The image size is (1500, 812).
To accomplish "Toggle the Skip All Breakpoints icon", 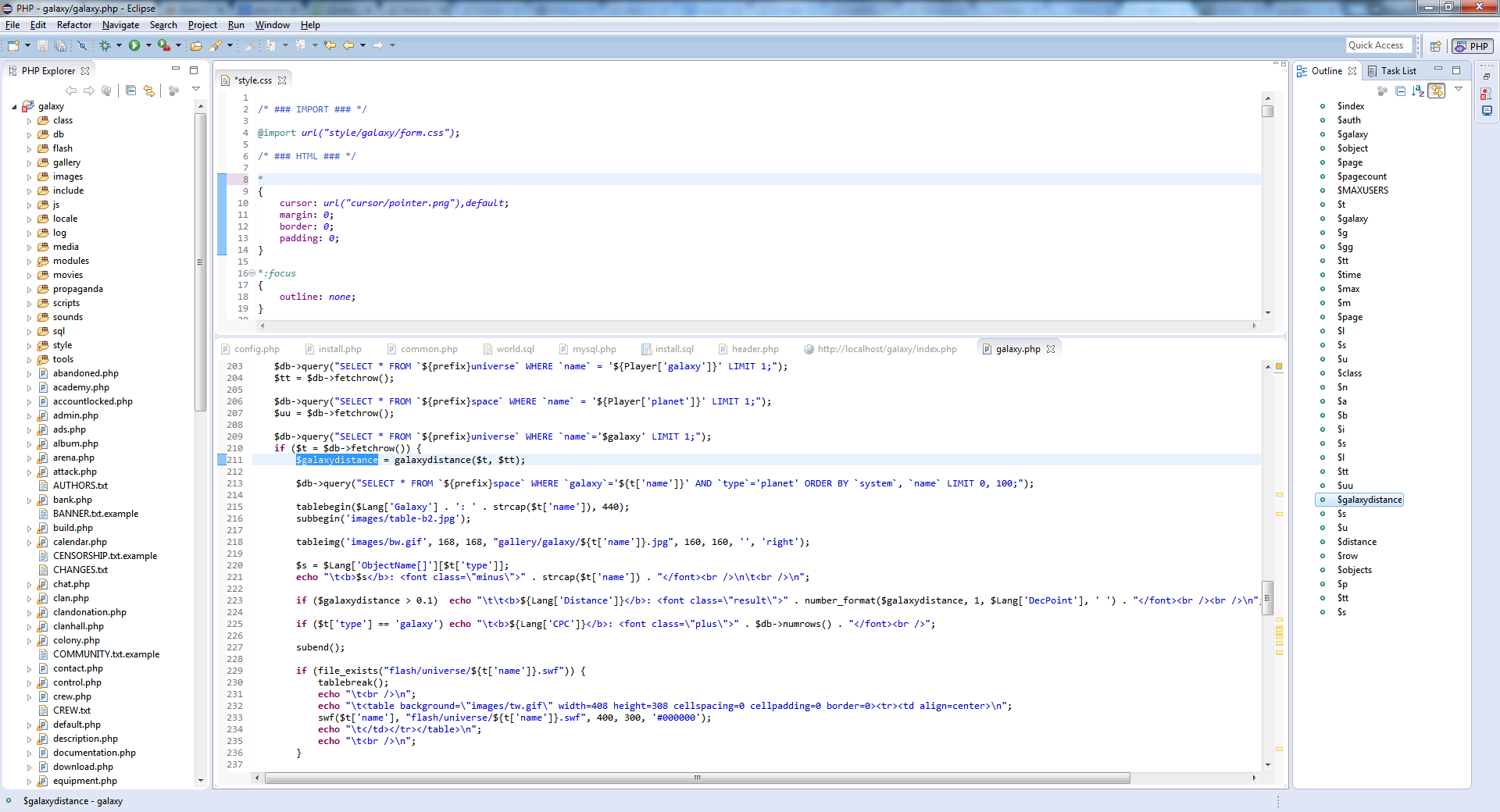I will [81, 45].
